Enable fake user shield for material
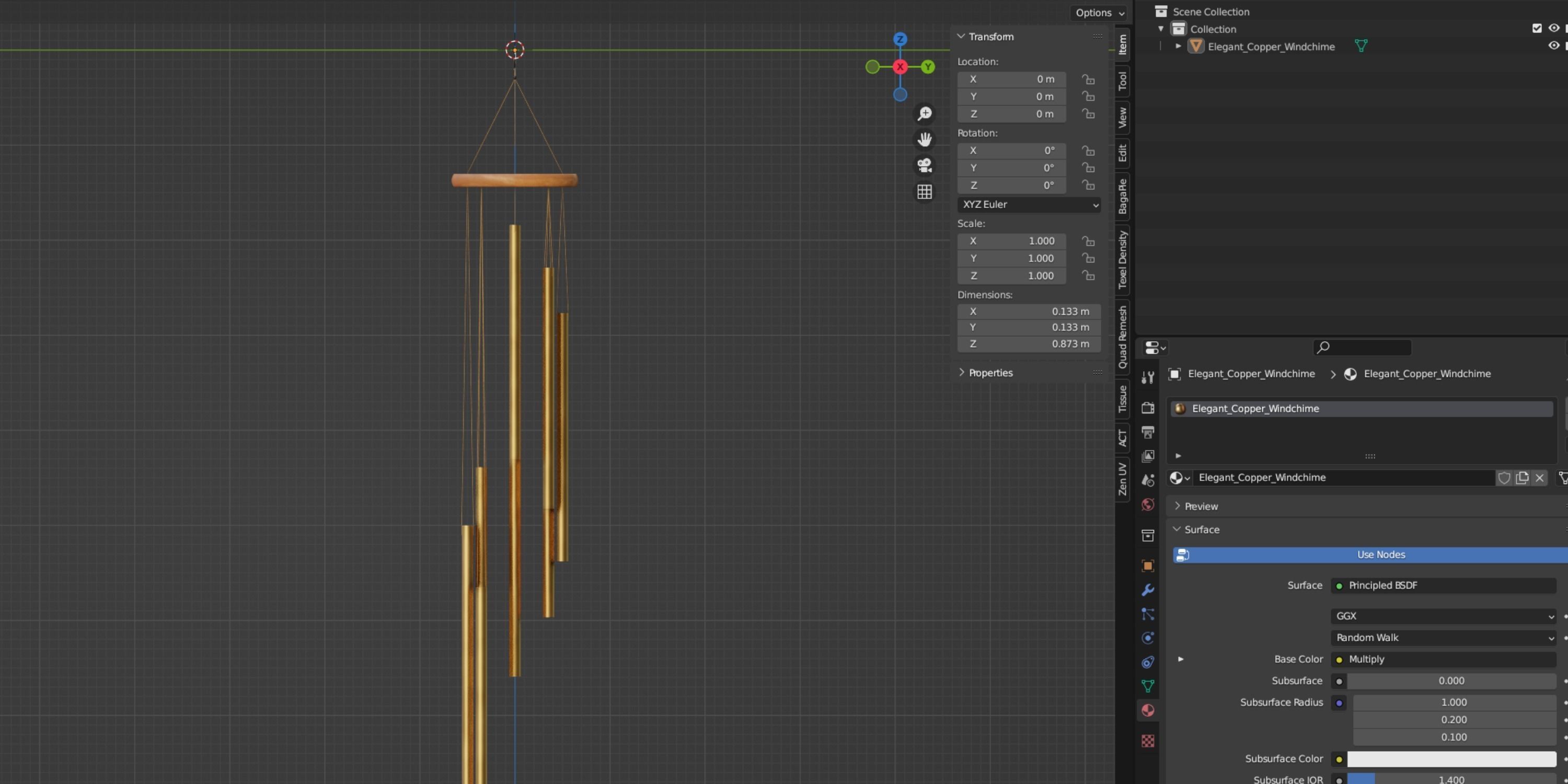The image size is (1568, 784). point(1504,478)
